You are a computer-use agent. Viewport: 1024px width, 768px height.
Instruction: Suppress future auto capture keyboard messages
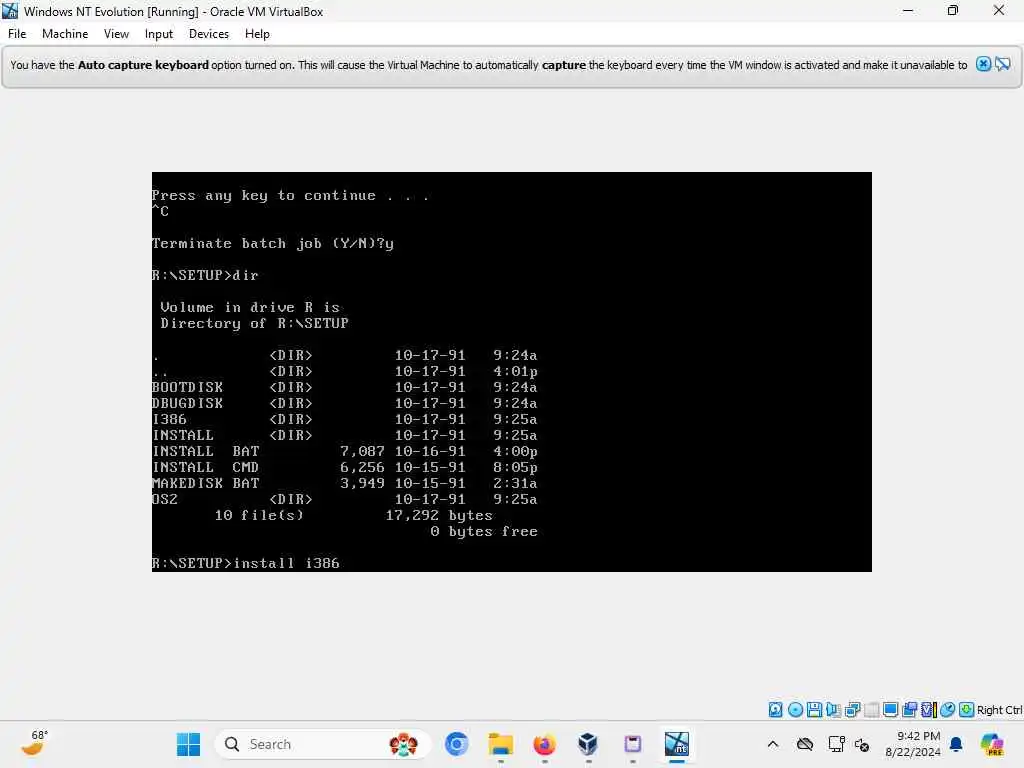click(1003, 64)
